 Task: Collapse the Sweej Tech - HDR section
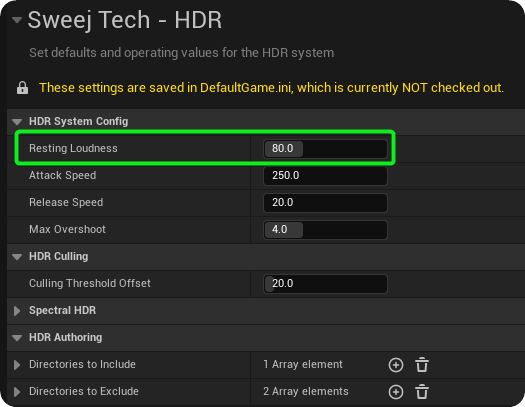17,20
